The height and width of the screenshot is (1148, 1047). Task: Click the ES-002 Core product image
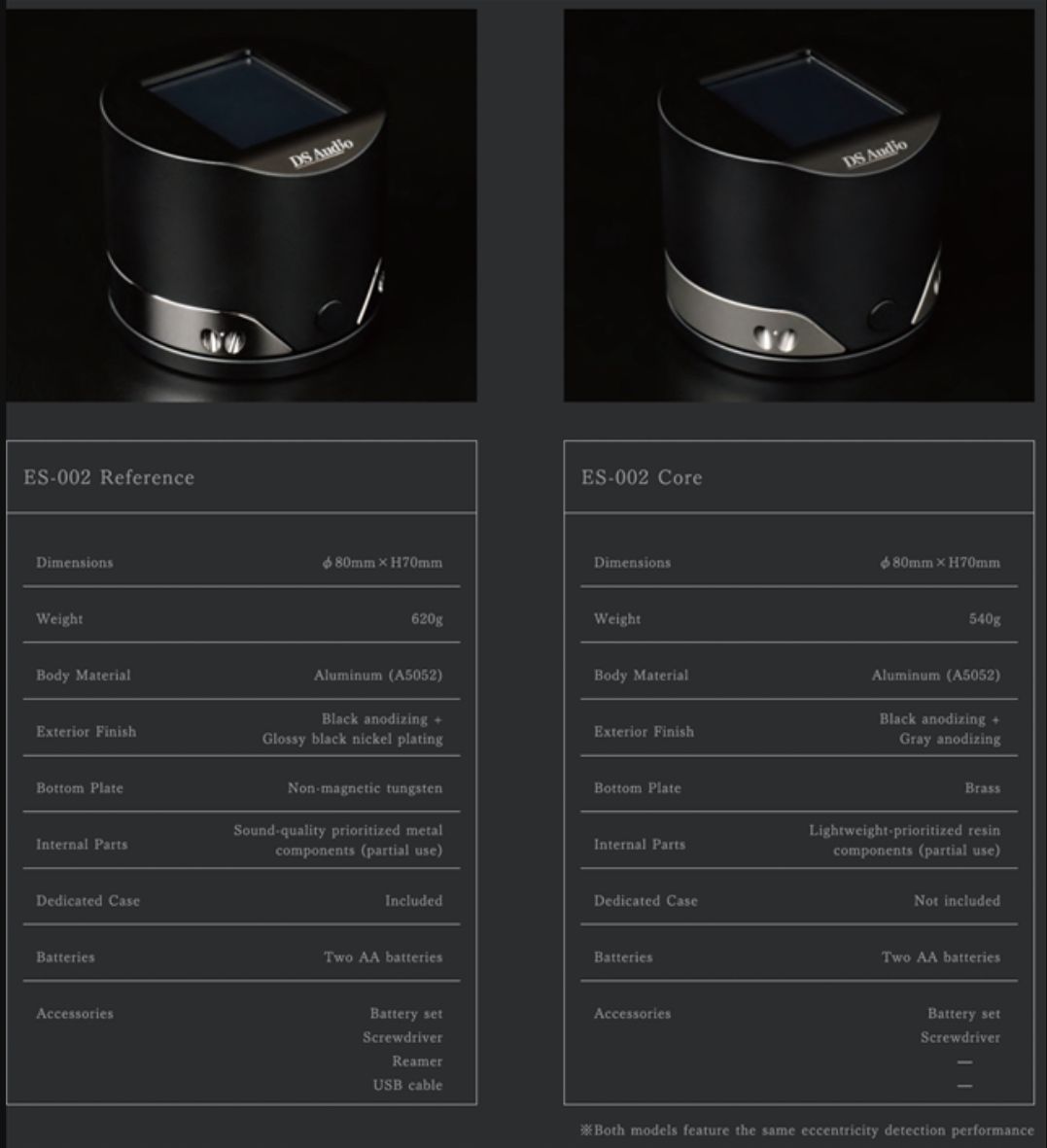pyautogui.click(x=799, y=205)
